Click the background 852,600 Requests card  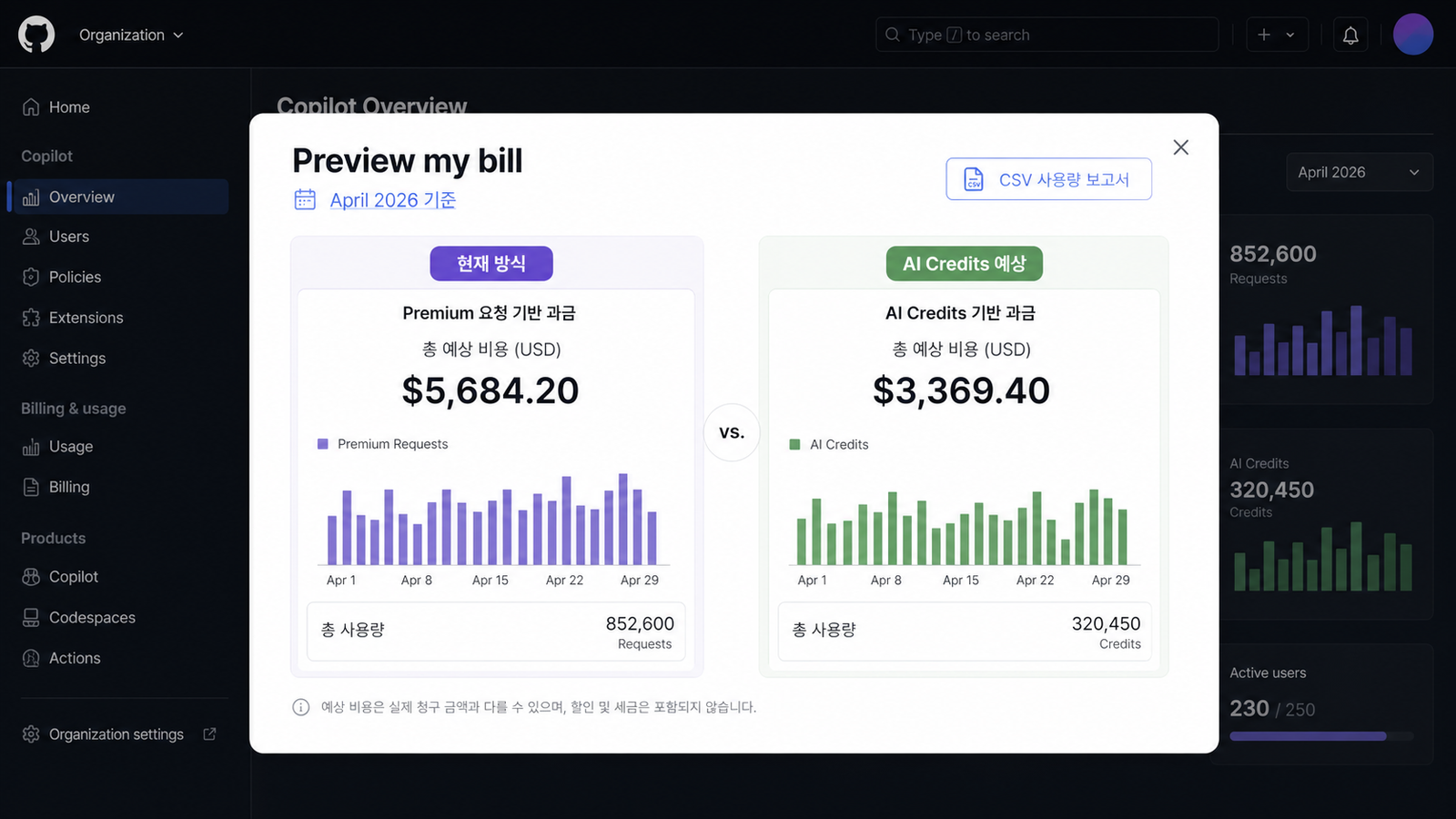[1326, 309]
